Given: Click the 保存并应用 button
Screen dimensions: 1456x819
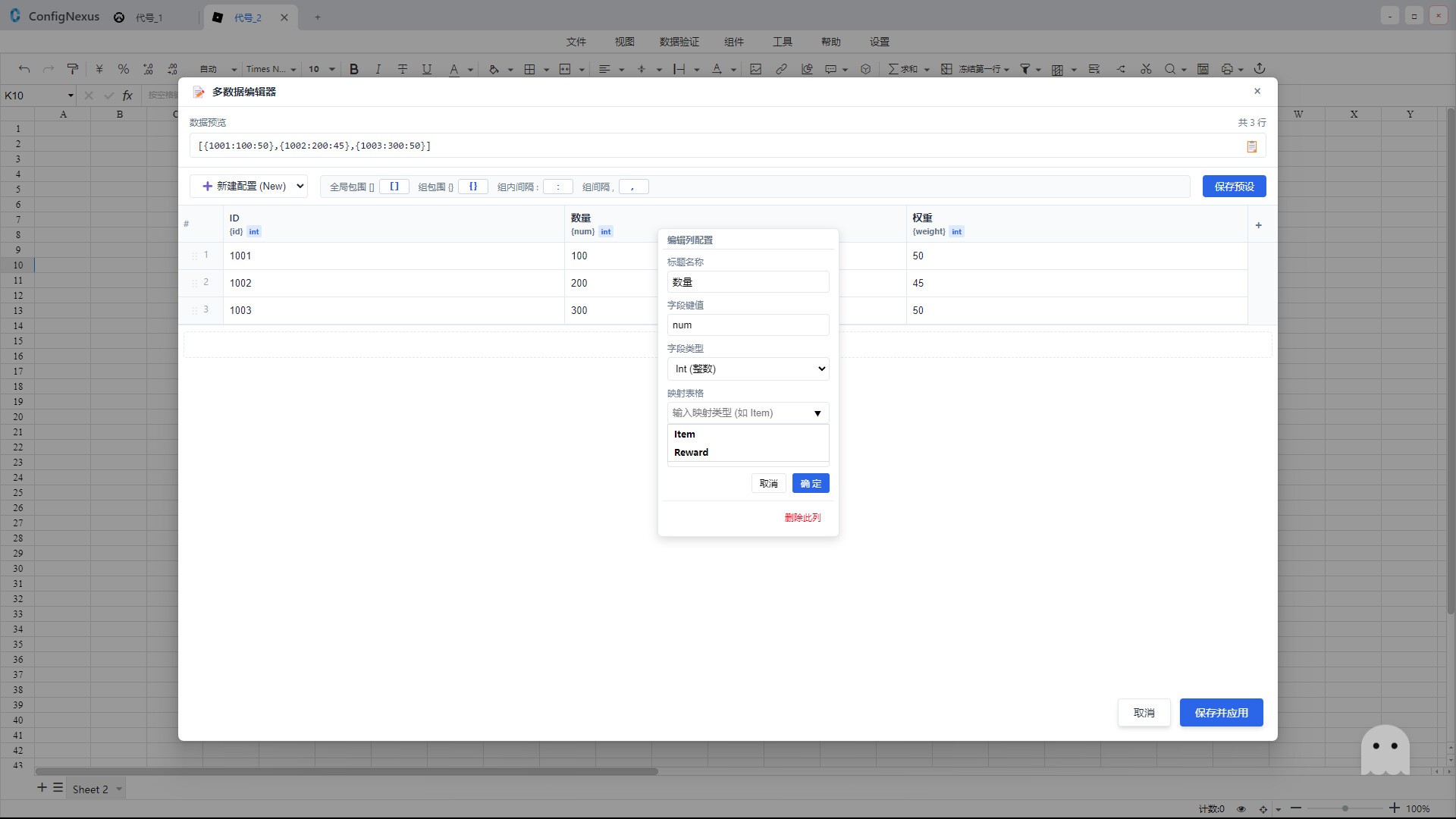Looking at the screenshot, I should 1221,713.
